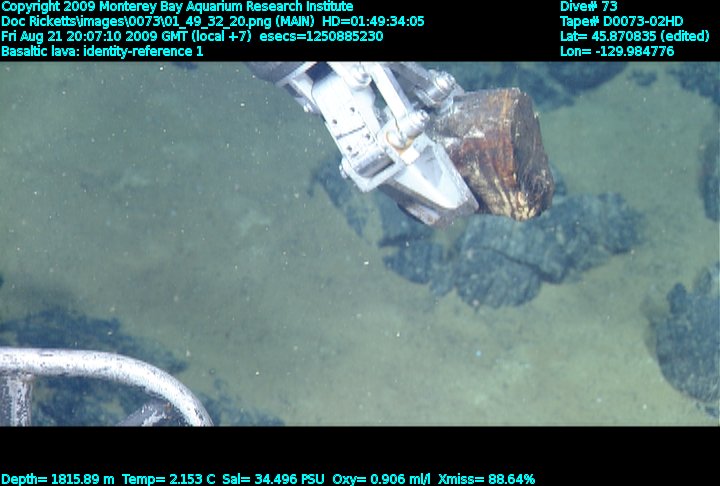720x486 pixels.
Task: Click the HD=01:49:34:05 timecode
Action: (373, 22)
